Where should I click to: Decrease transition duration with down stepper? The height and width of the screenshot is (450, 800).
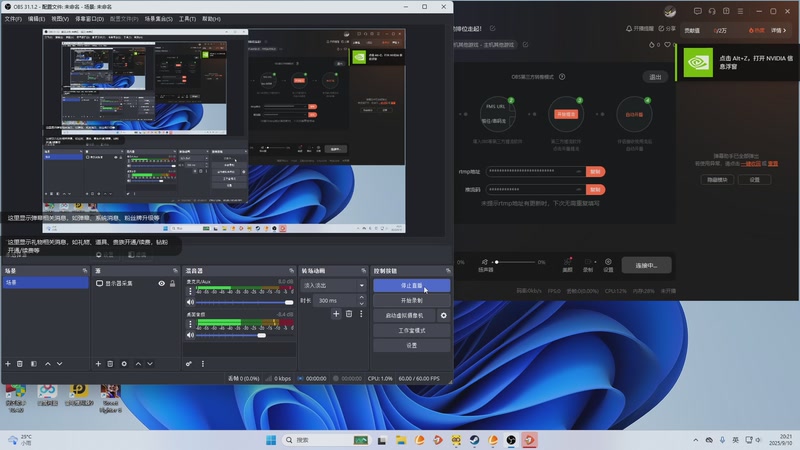coord(361,304)
